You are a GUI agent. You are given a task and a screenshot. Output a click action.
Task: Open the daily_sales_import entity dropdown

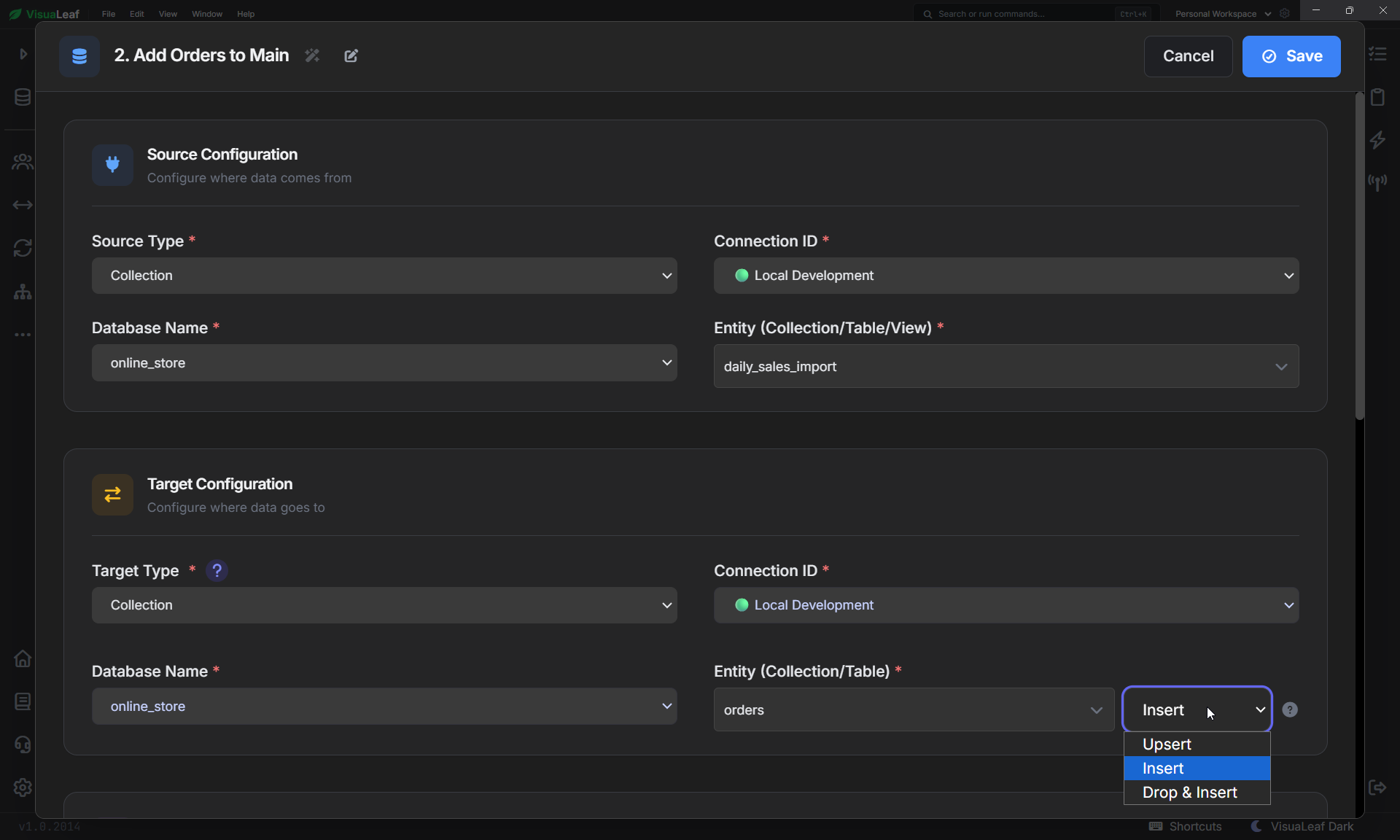[x=1006, y=366]
